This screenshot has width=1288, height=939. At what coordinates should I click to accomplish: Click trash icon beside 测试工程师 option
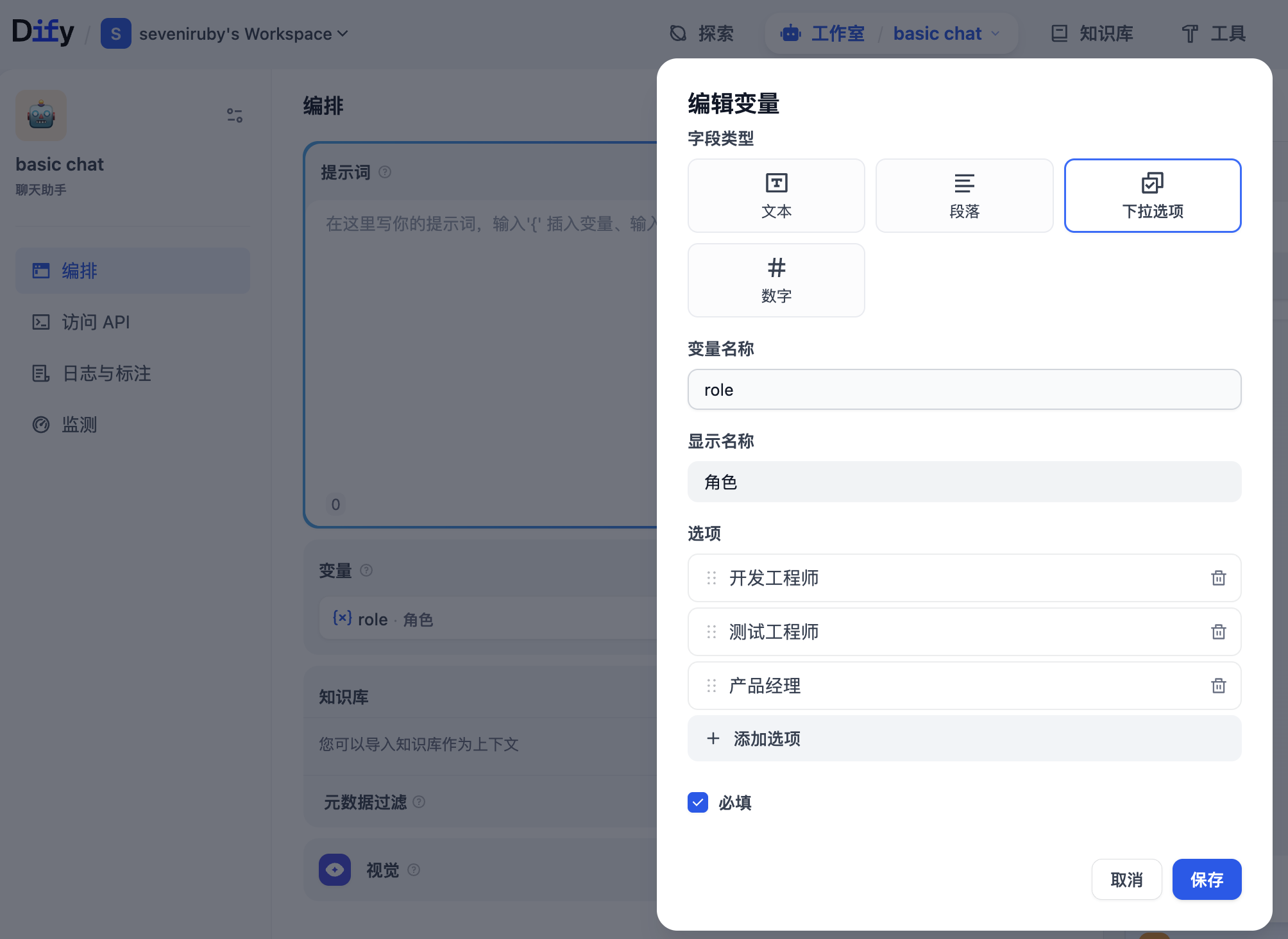click(x=1218, y=632)
